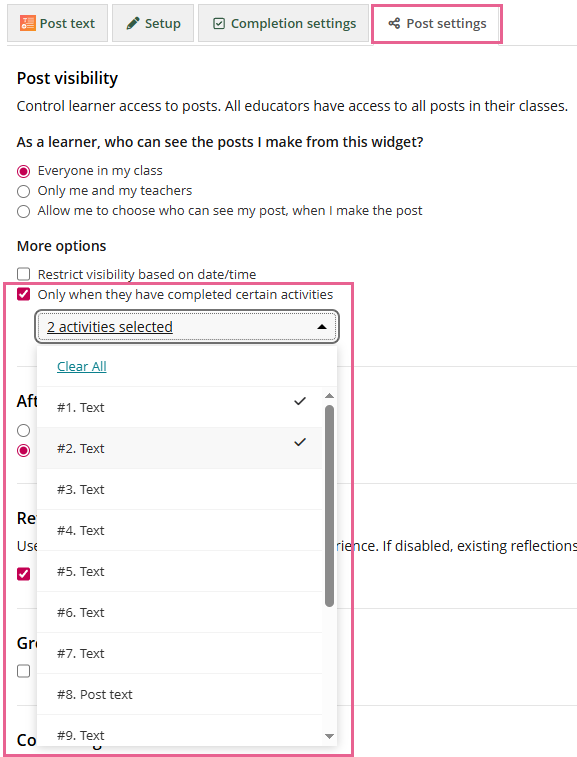This screenshot has width=577, height=757.
Task: Click the activity list scrollbar thumb
Action: pos(329,505)
